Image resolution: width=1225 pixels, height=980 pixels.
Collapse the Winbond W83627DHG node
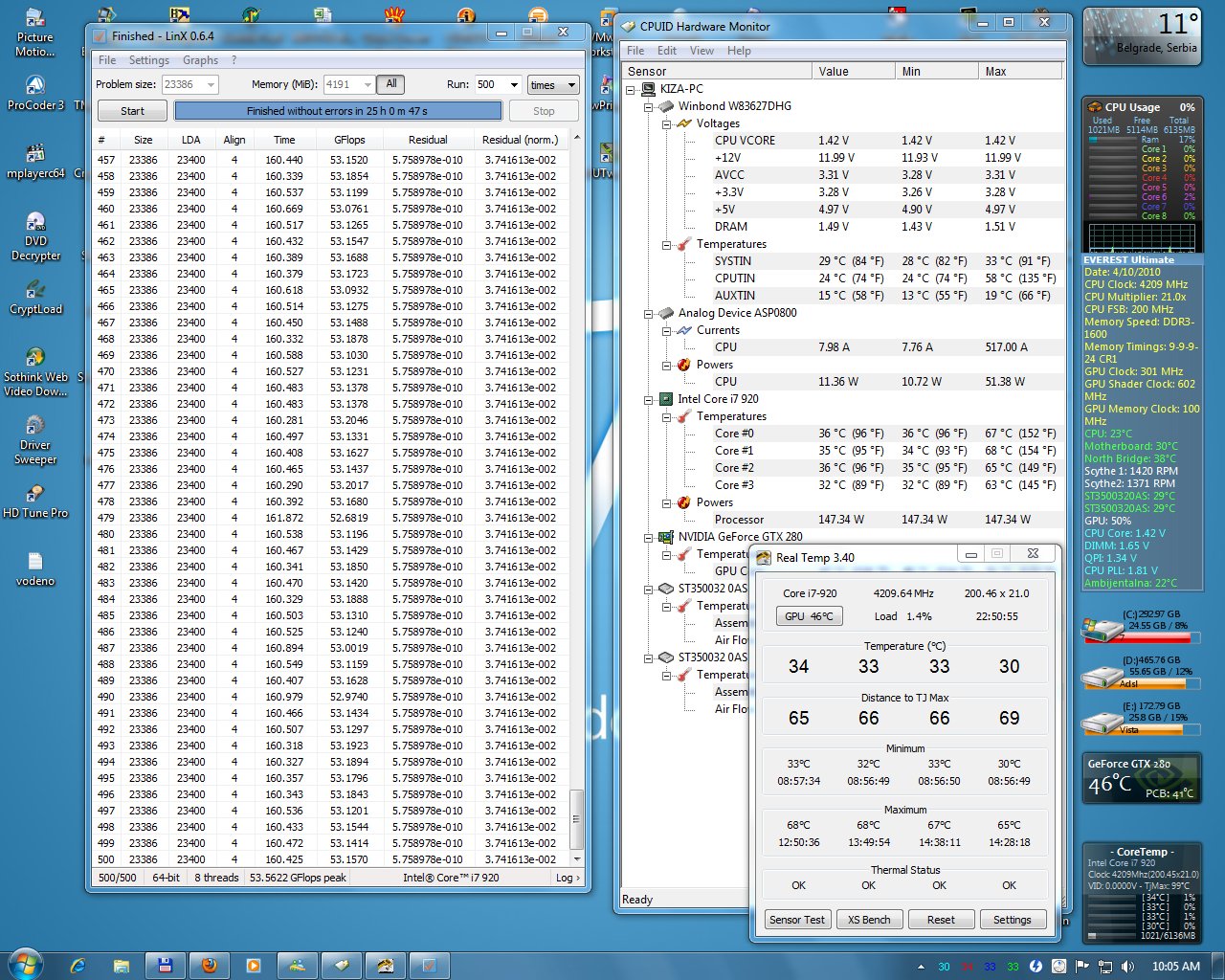click(649, 106)
